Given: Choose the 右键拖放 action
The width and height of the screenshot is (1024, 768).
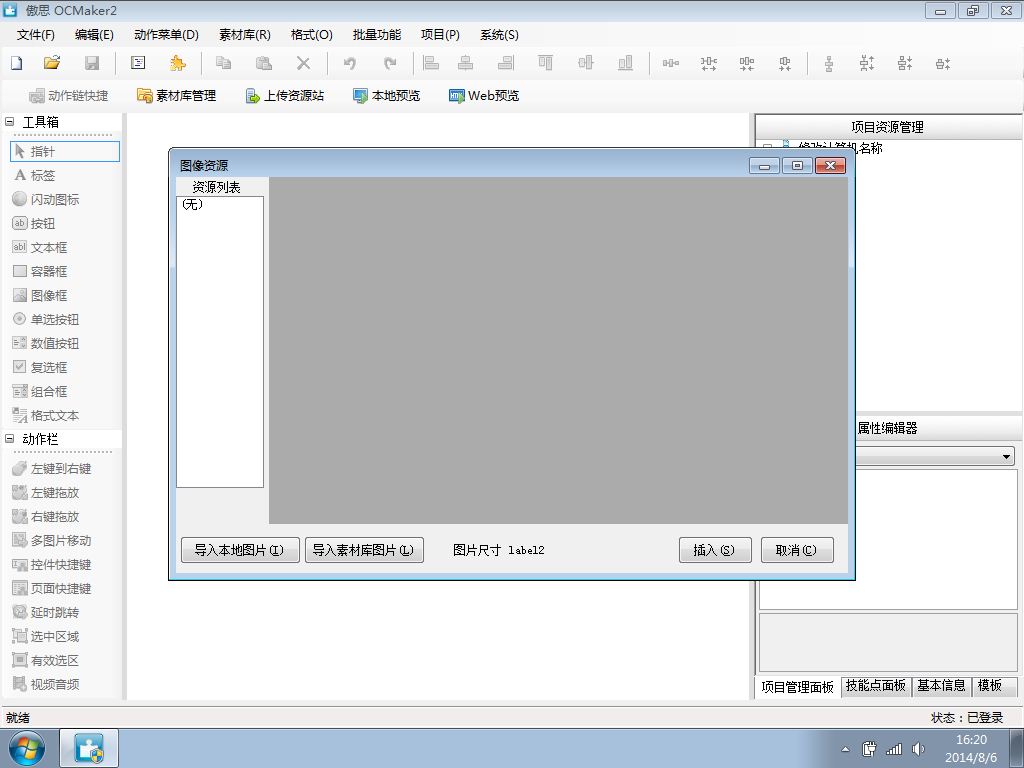Looking at the screenshot, I should tap(46, 517).
